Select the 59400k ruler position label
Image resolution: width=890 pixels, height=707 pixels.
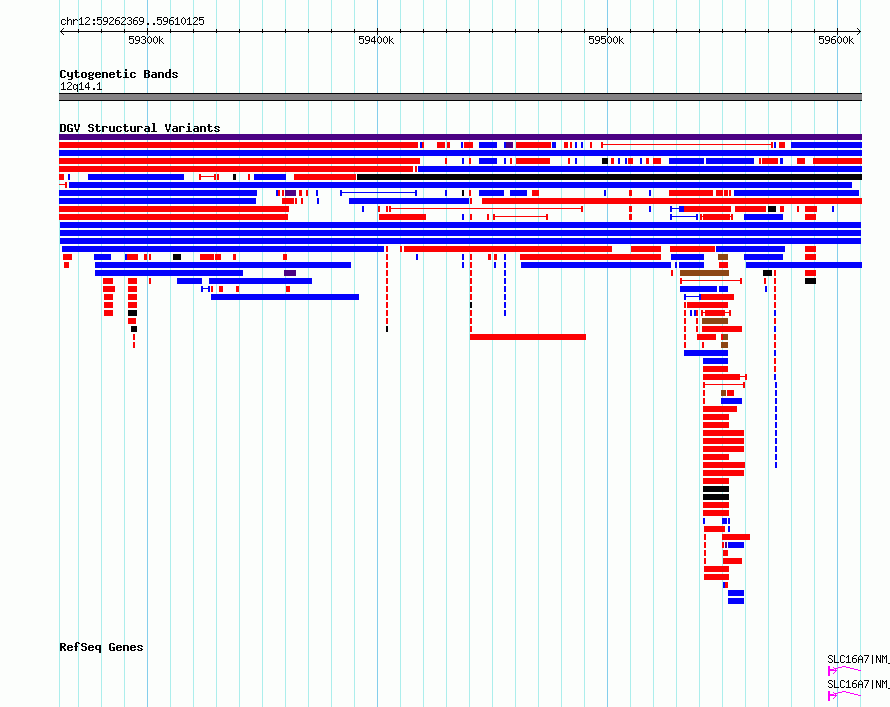coord(376,40)
